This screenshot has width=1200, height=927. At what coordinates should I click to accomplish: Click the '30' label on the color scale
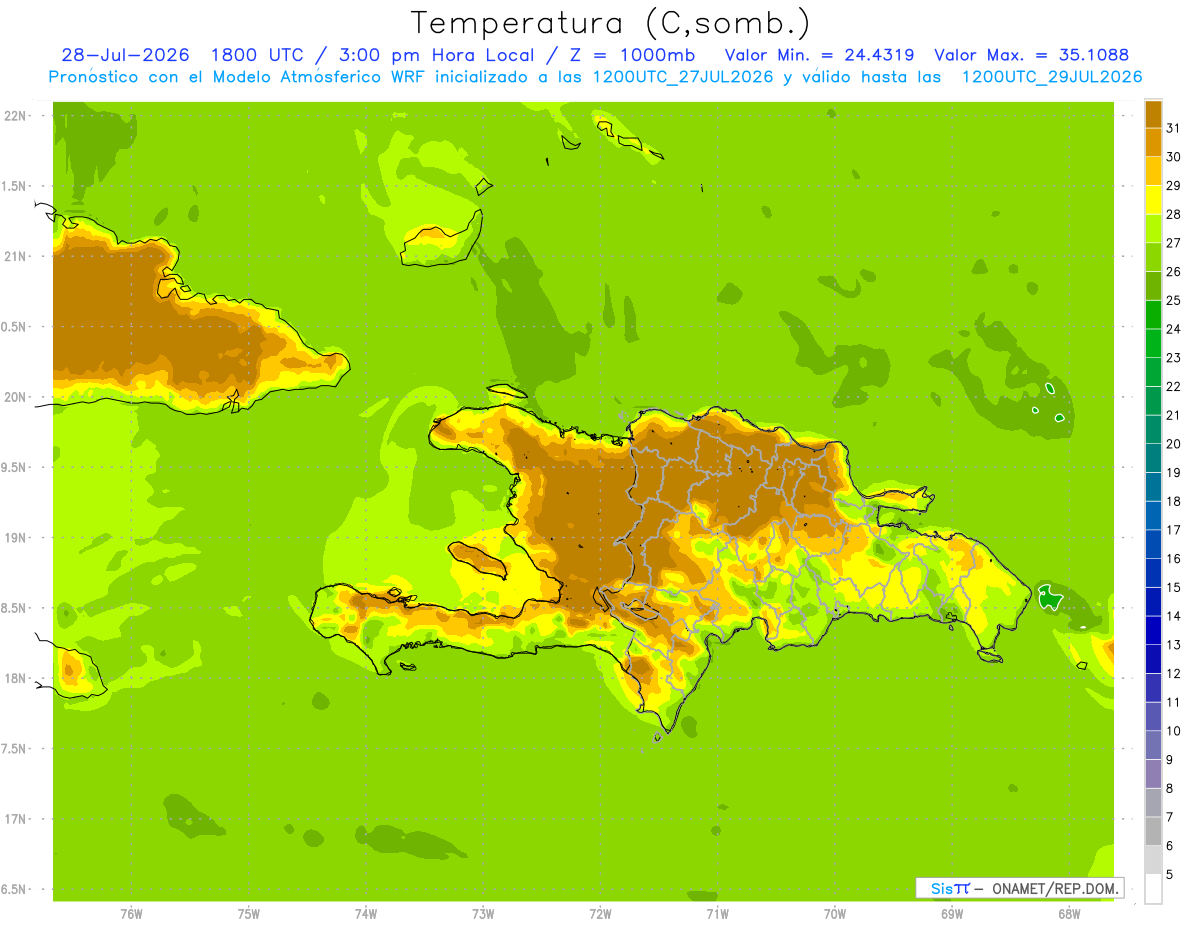pos(1173,157)
